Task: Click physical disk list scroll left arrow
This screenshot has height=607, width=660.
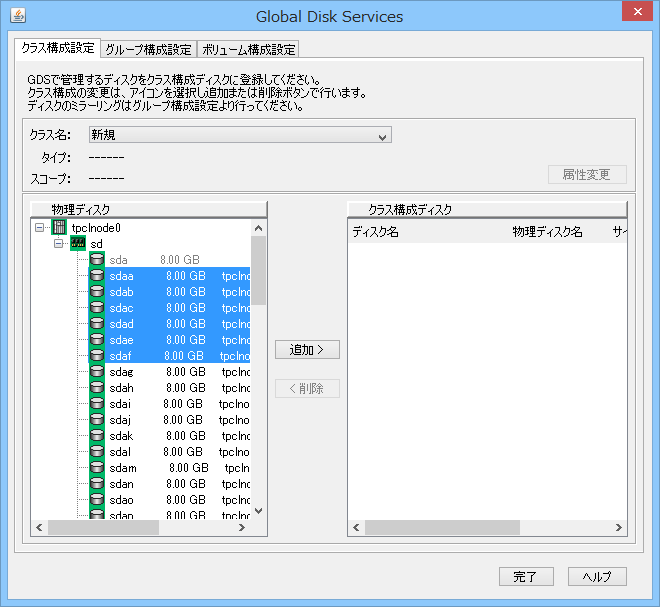Action: pyautogui.click(x=40, y=527)
